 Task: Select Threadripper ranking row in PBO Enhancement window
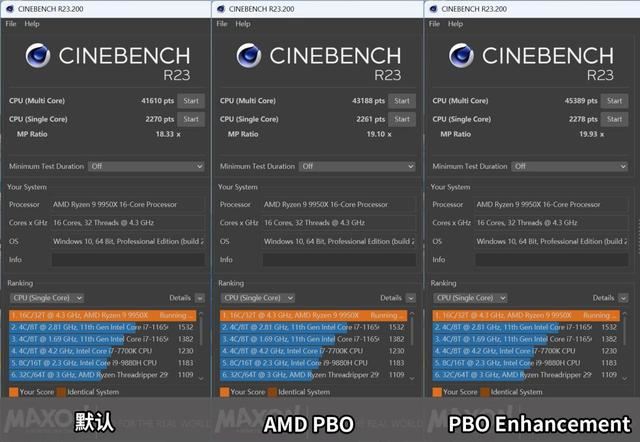click(x=526, y=375)
